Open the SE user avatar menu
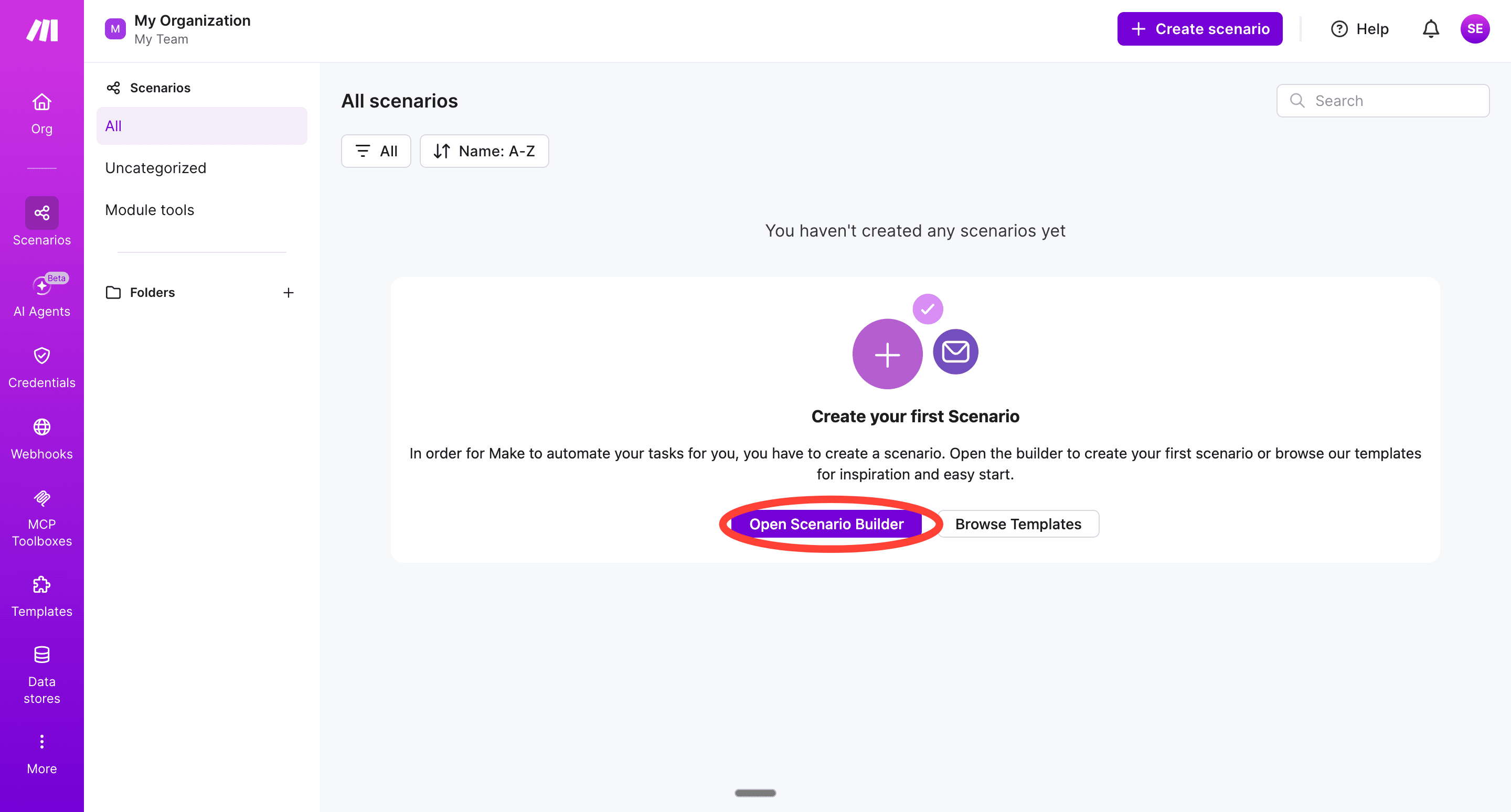 (x=1474, y=29)
